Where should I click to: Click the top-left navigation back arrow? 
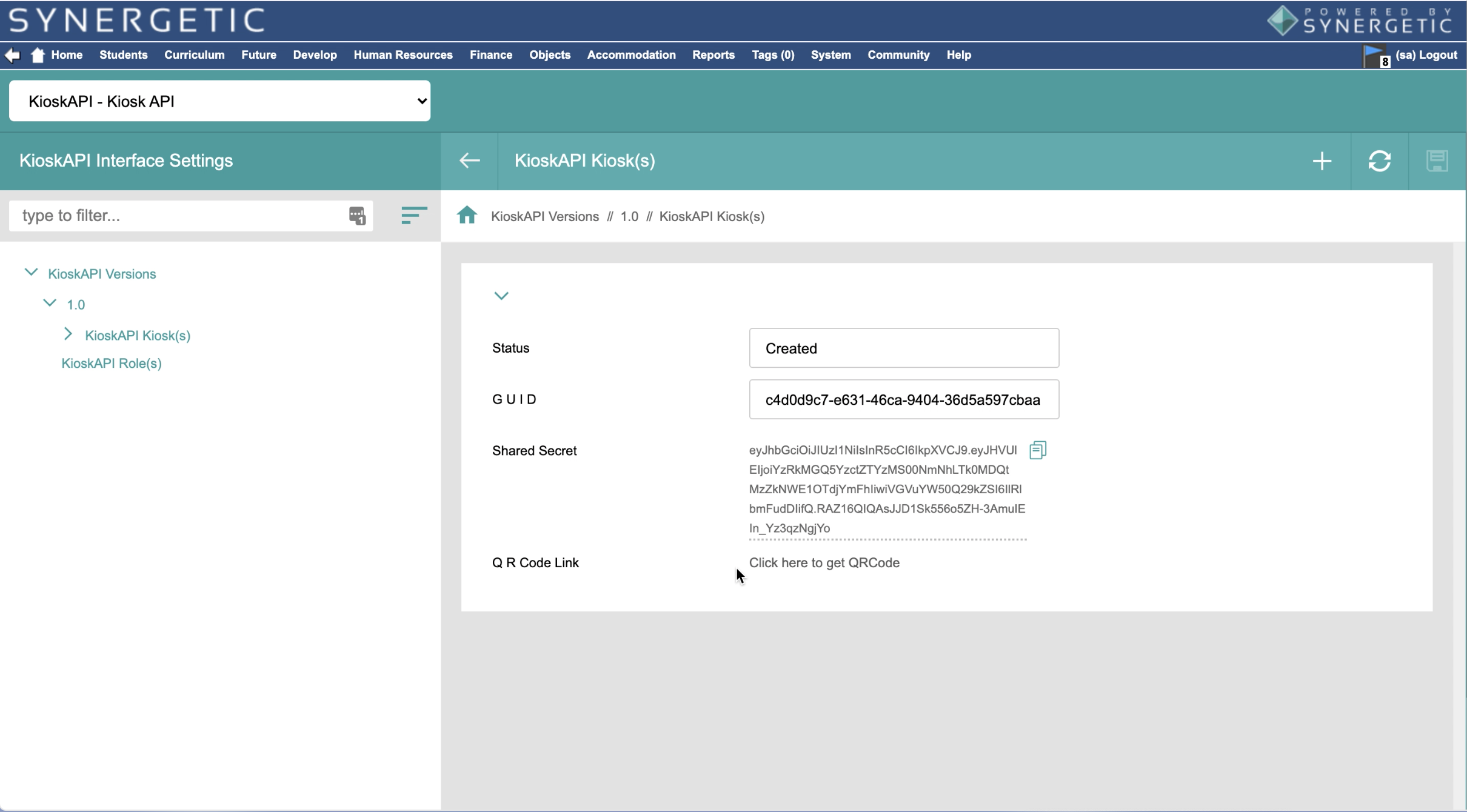[x=12, y=55]
